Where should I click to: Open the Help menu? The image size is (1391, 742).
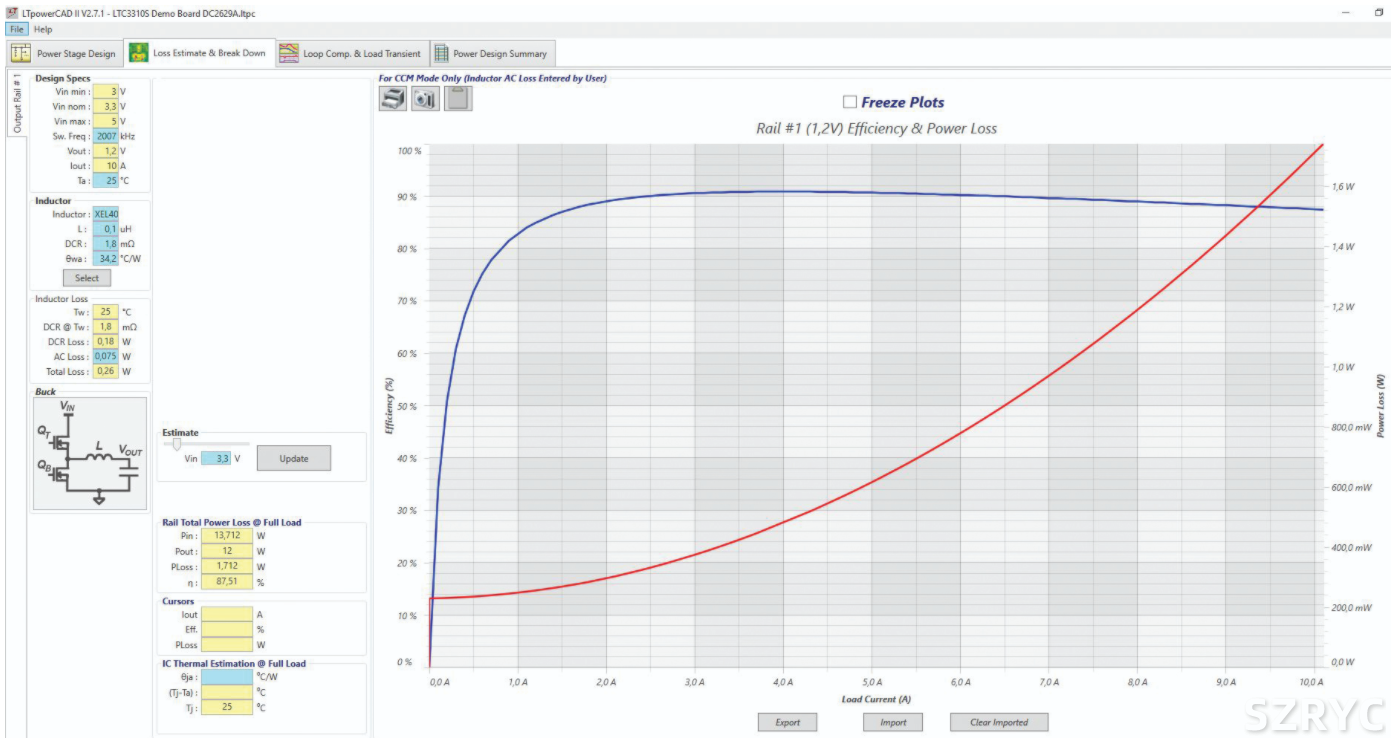pos(43,30)
